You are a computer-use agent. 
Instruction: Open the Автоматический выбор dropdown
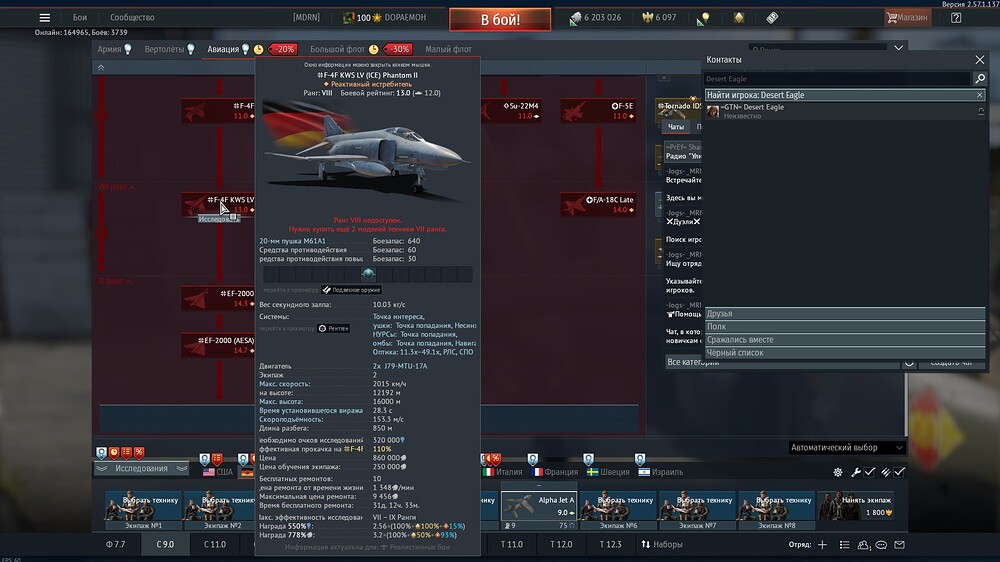pyautogui.click(x=846, y=447)
